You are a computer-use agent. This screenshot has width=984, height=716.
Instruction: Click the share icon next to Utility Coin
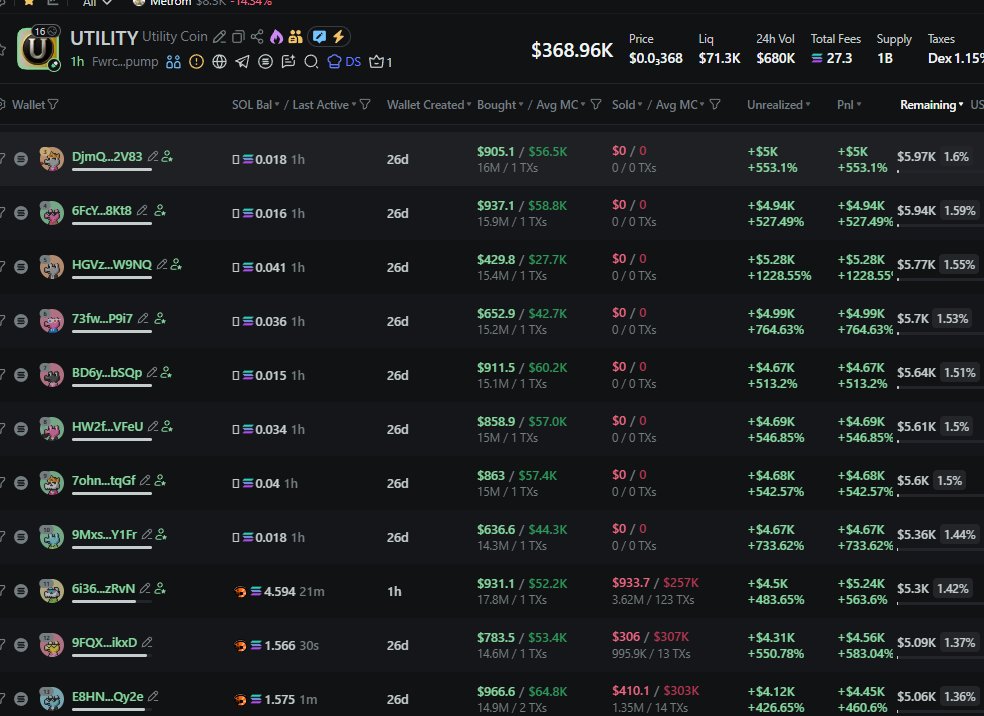257,37
